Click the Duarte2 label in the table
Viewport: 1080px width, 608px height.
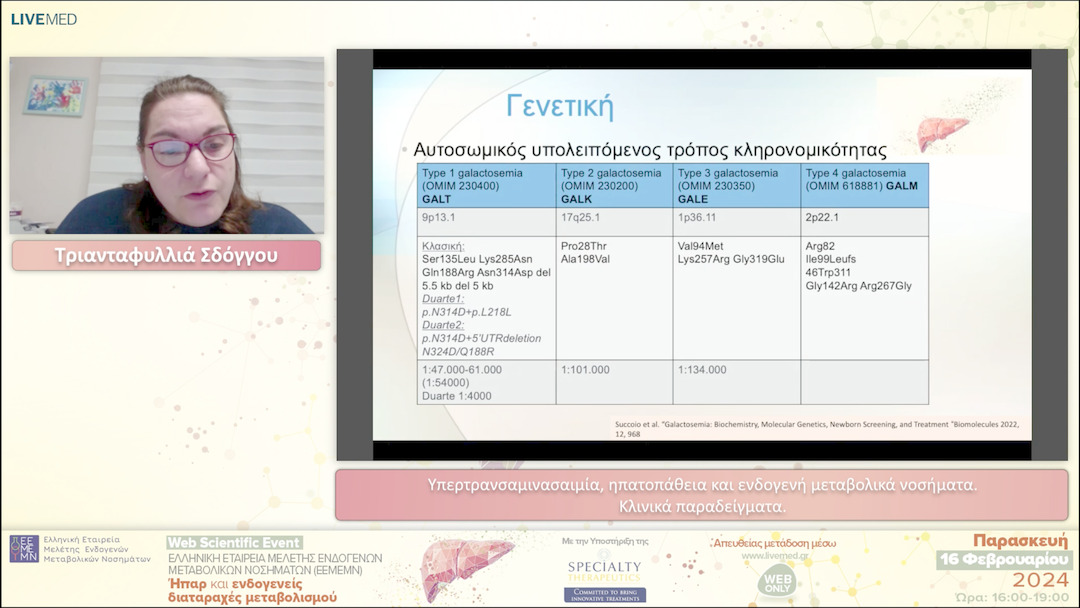coord(443,325)
